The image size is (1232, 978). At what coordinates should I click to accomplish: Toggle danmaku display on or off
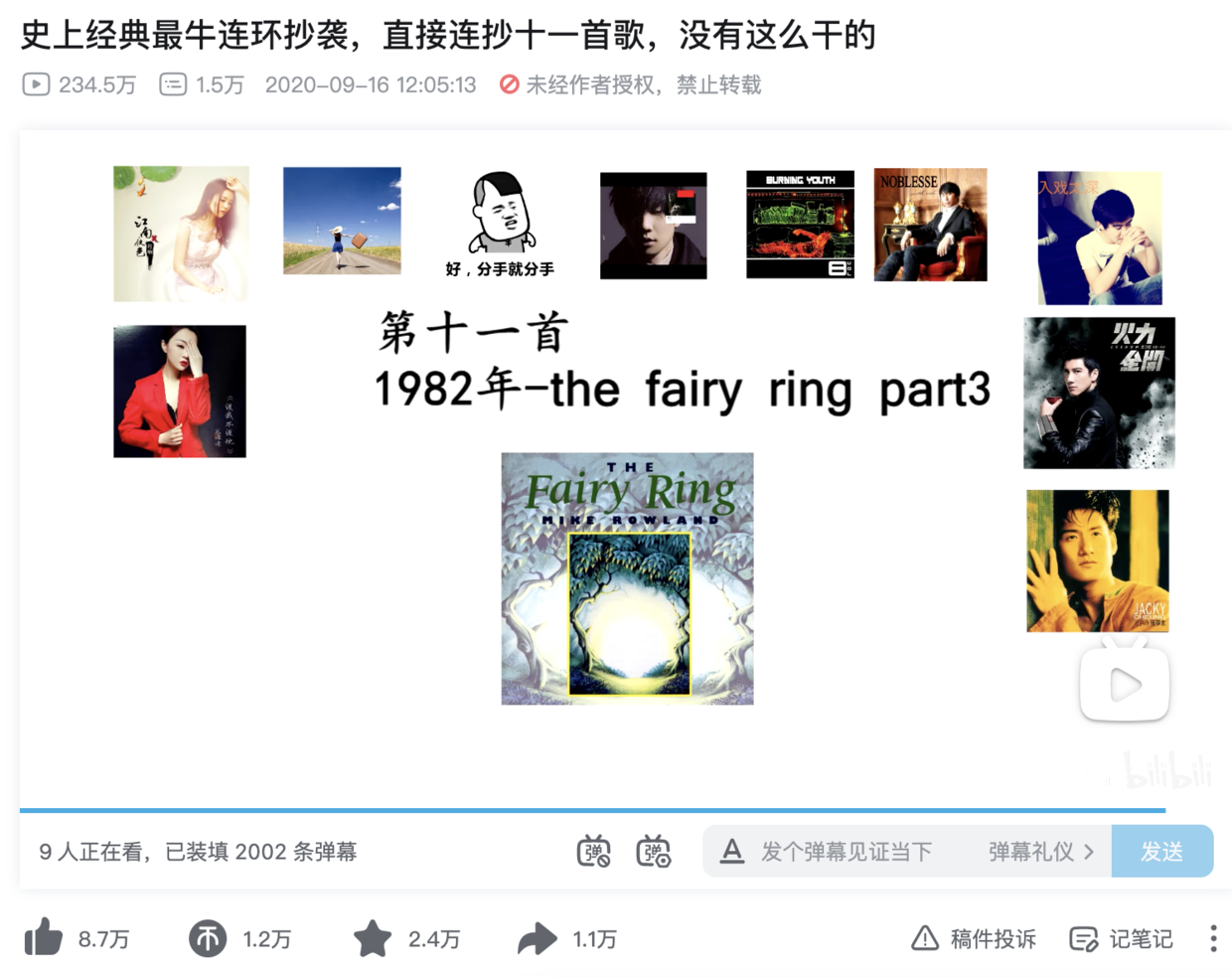[x=594, y=851]
